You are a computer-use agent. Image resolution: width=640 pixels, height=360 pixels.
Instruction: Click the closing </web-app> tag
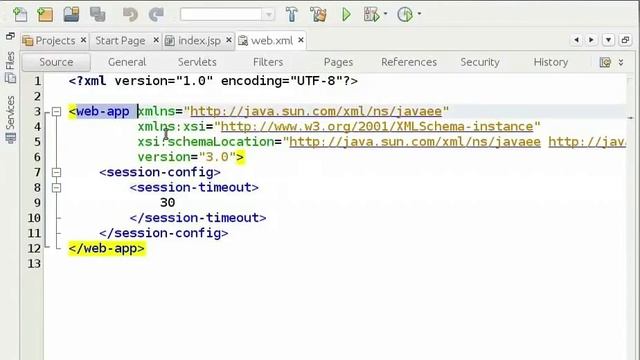(107, 249)
